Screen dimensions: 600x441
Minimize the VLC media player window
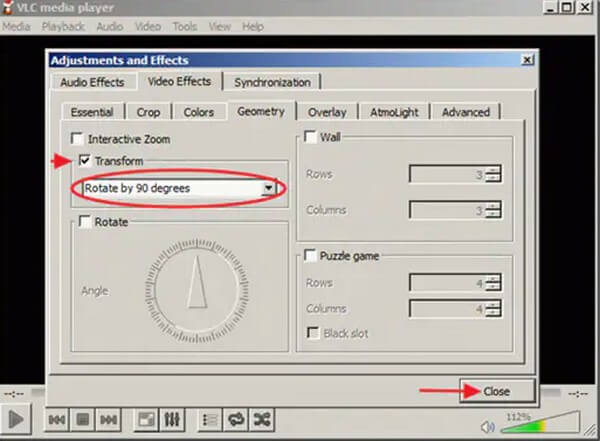pos(551,8)
